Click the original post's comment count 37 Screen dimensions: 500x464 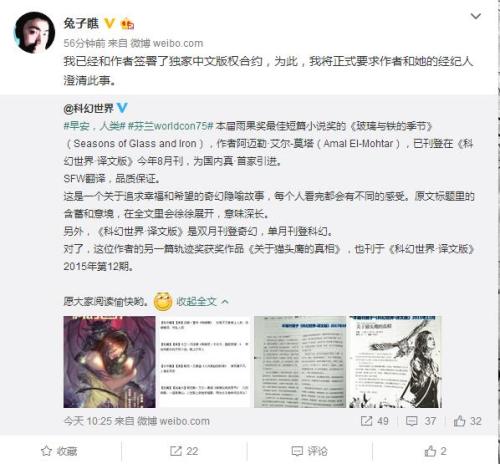[421, 421]
